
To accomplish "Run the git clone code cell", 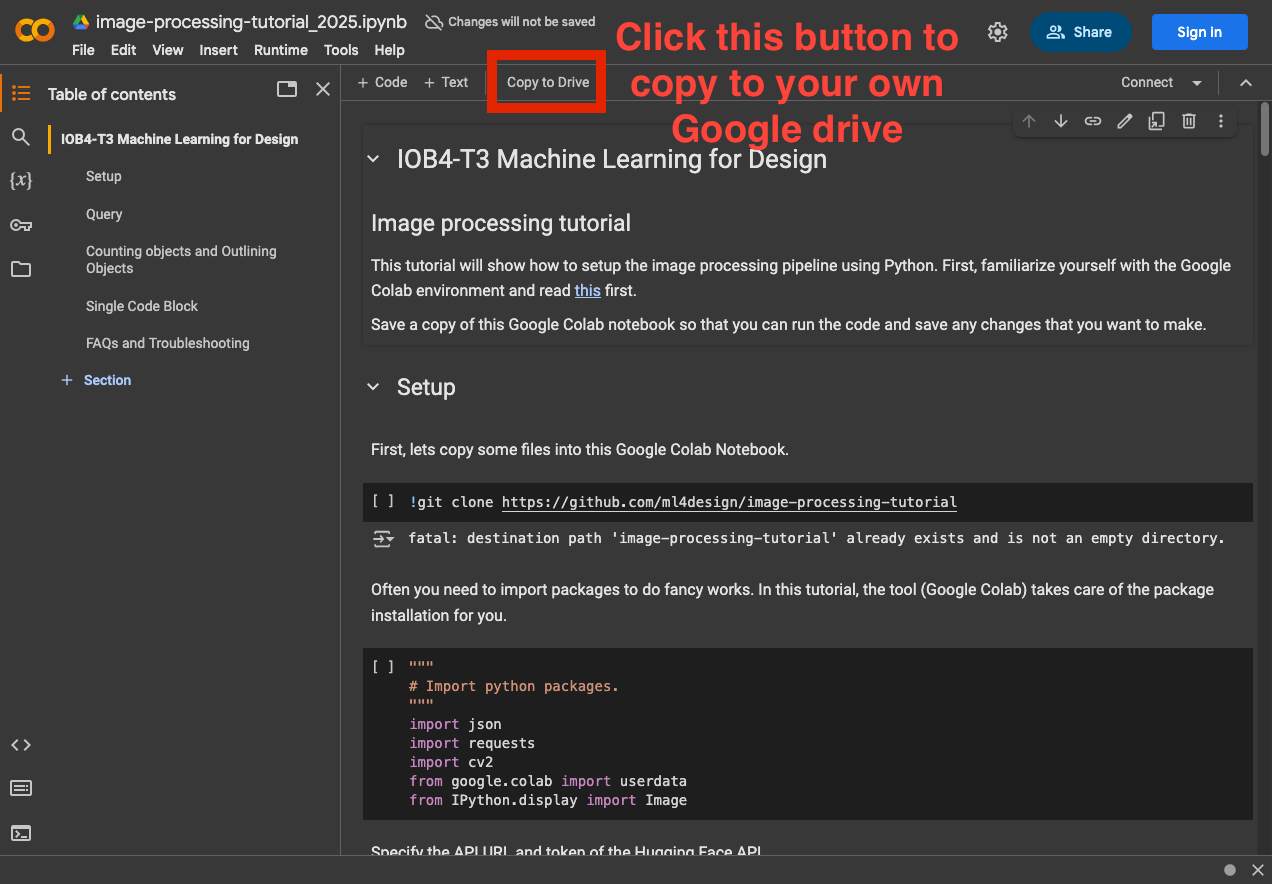I will coord(382,502).
